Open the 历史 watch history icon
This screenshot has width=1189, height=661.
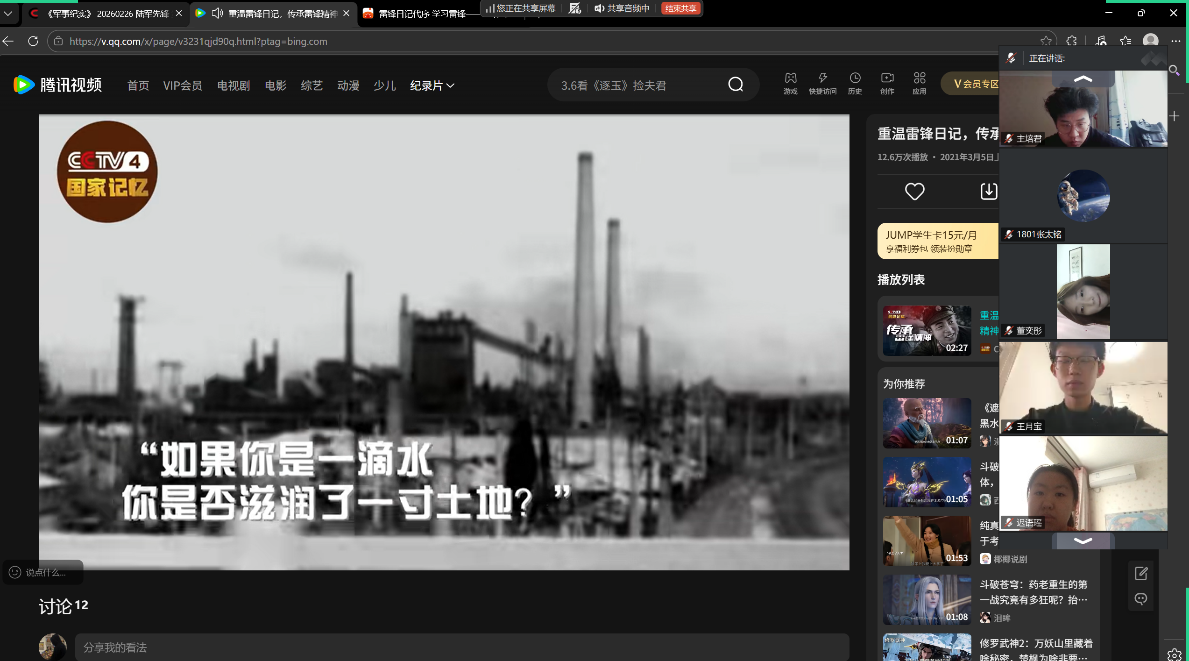pyautogui.click(x=855, y=79)
